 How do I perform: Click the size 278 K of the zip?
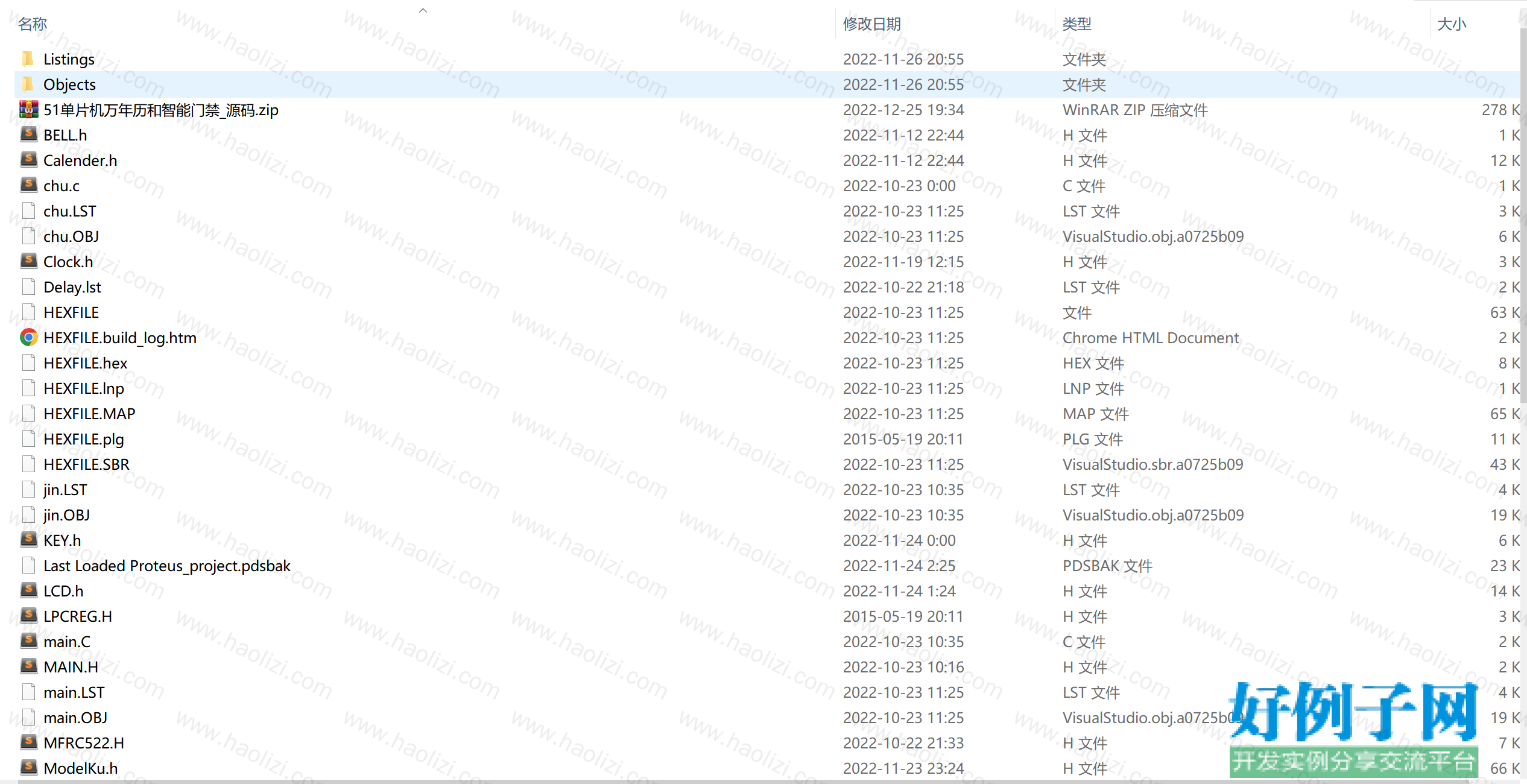(1500, 110)
